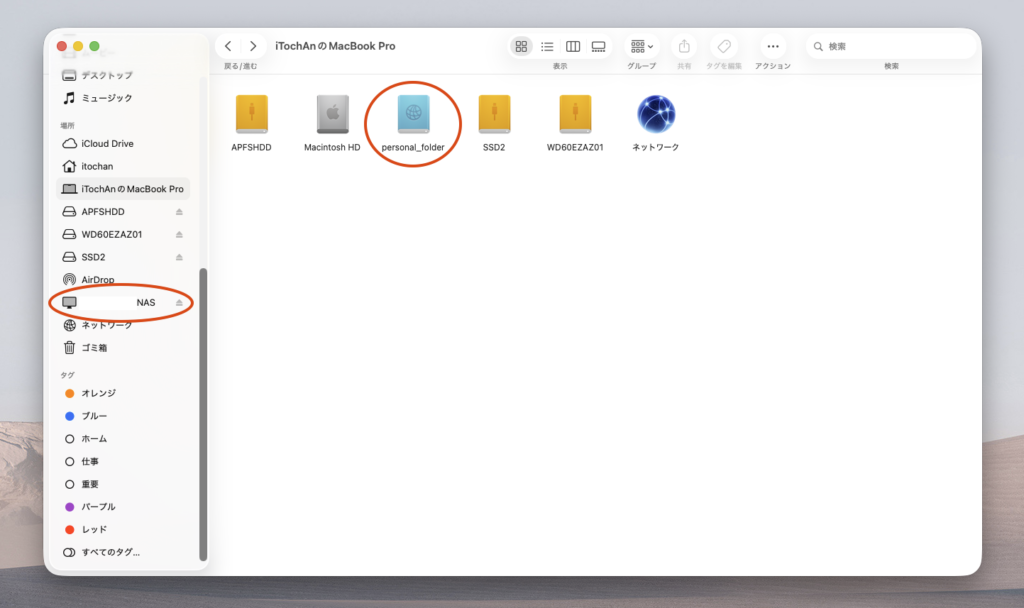Eject the NAS from sidebar
1024x608 pixels.
point(180,302)
